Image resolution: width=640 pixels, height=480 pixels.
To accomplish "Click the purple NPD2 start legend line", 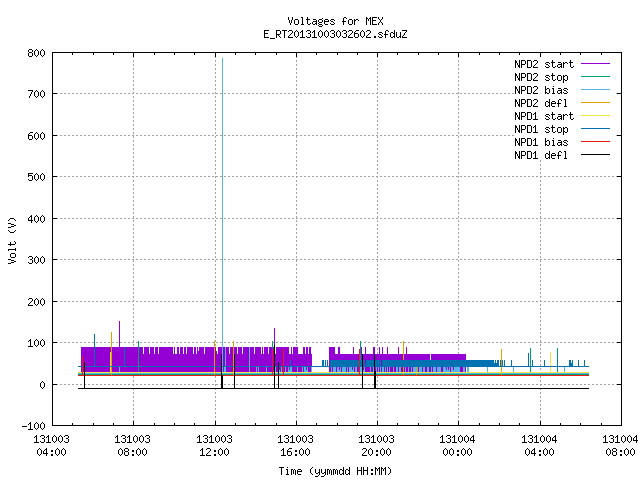I will (x=595, y=64).
